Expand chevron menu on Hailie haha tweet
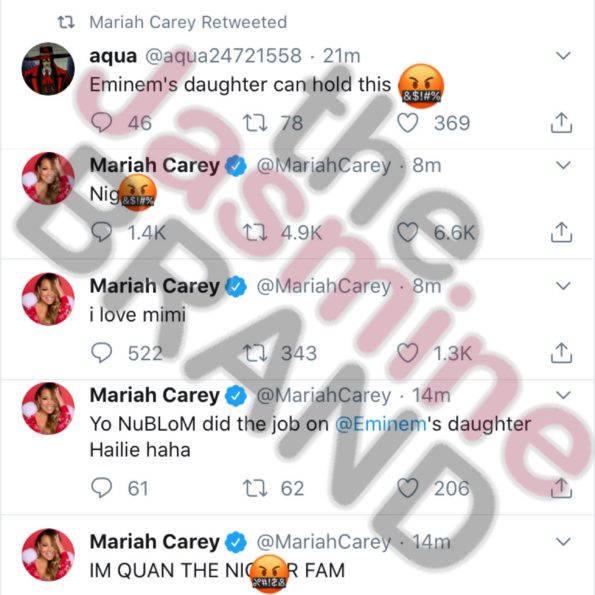Screen dimensions: 595x595 (563, 395)
